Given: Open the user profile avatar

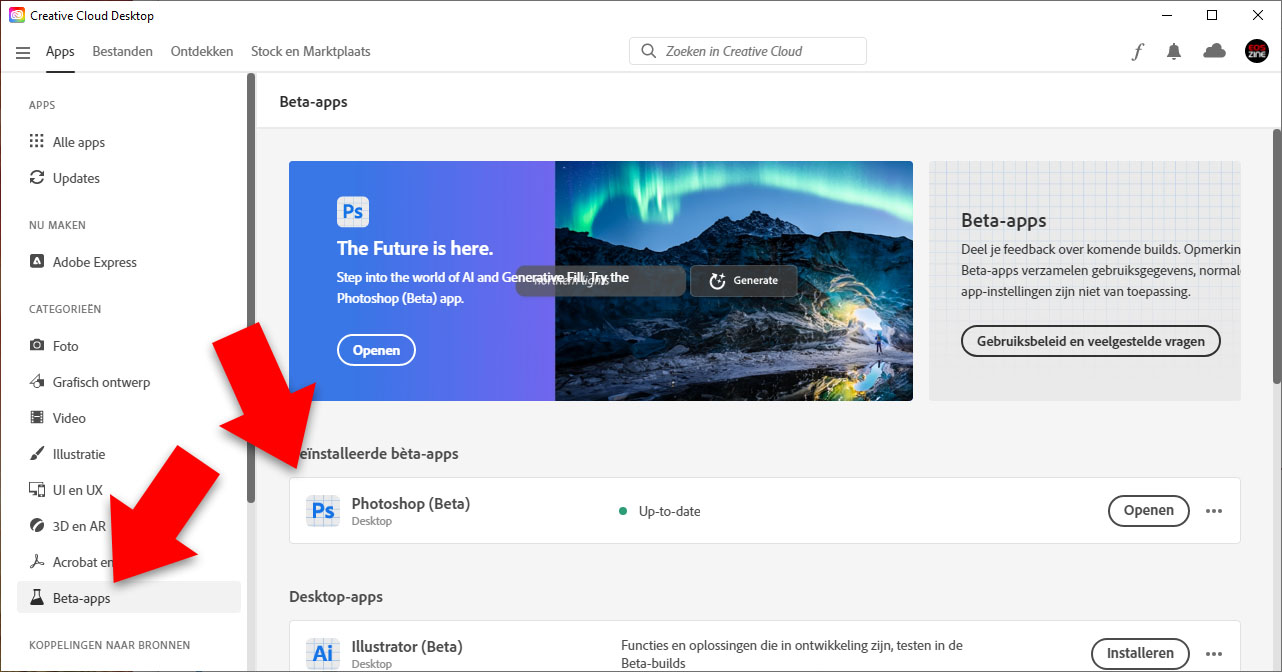Looking at the screenshot, I should 1256,51.
